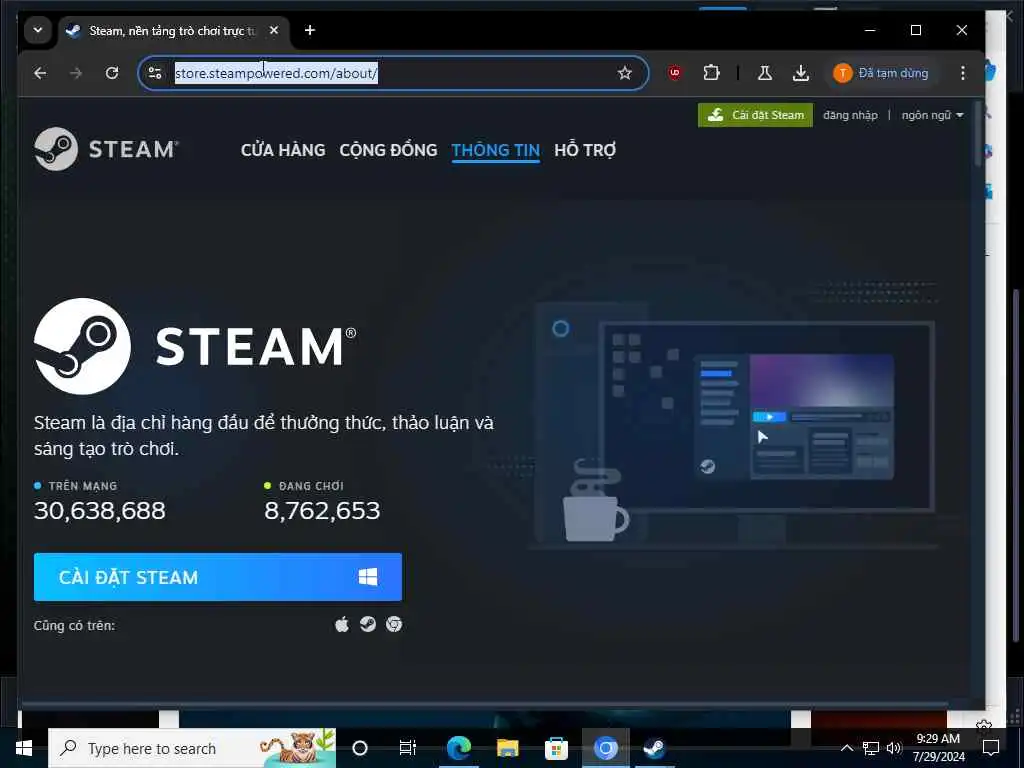Bookmark this page with the star icon
1024x768 pixels.
(625, 73)
